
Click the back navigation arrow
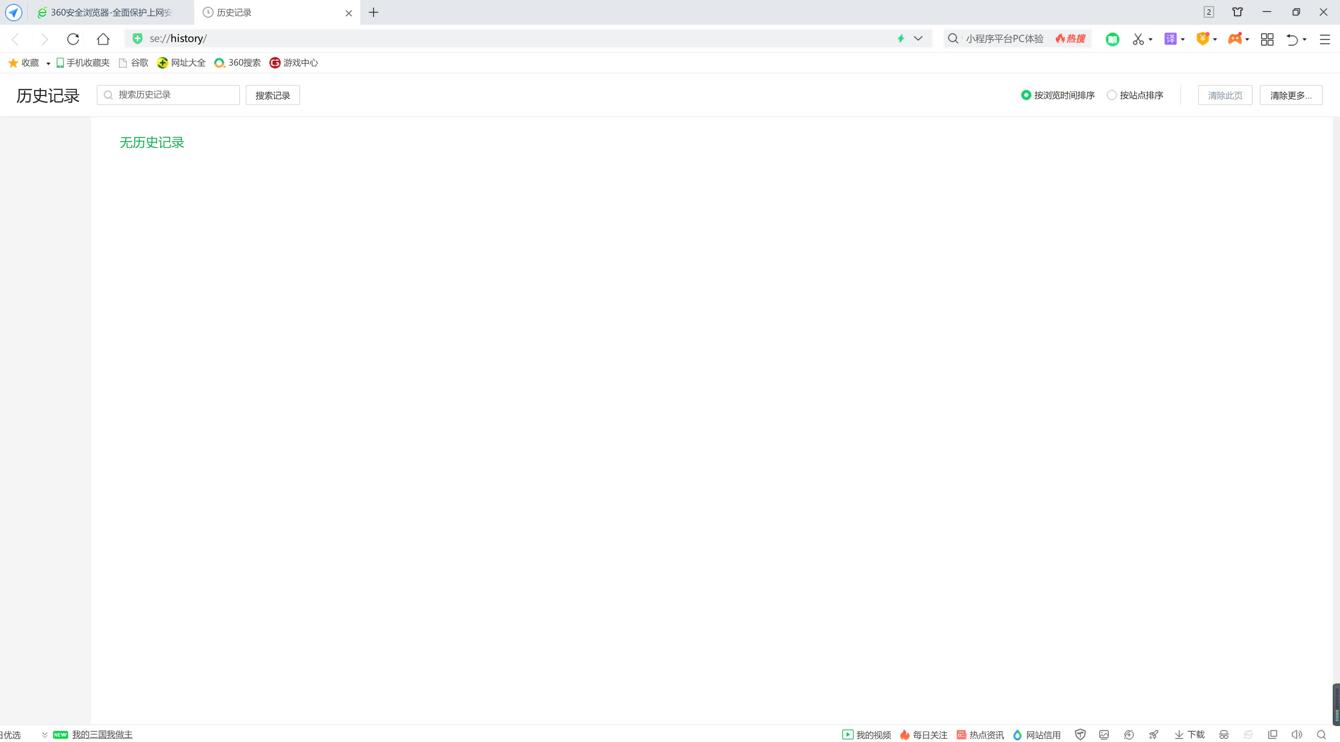(x=15, y=39)
